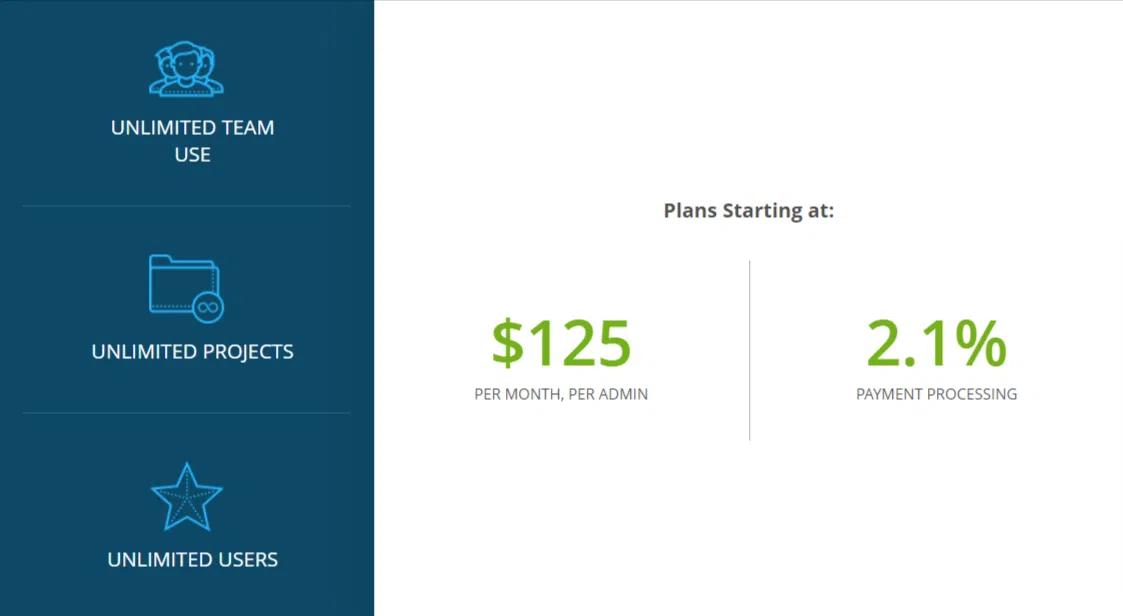This screenshot has width=1123, height=616.
Task: Click the vertical divider between the prices
Action: point(749,350)
